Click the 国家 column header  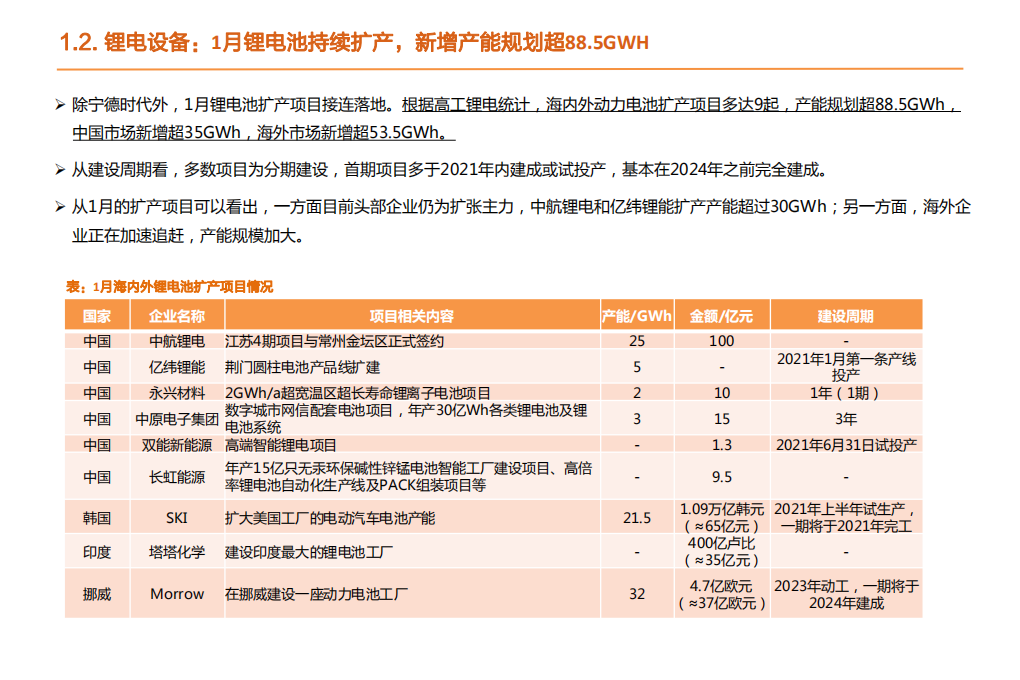point(97,314)
